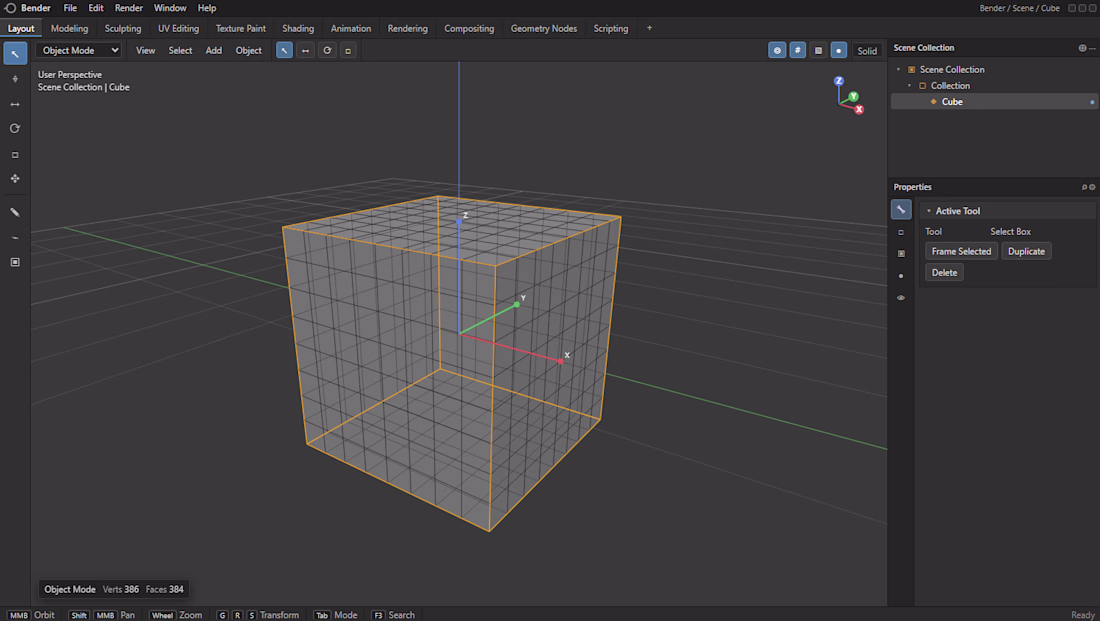Add a new workspace tab with plus

pyautogui.click(x=649, y=28)
